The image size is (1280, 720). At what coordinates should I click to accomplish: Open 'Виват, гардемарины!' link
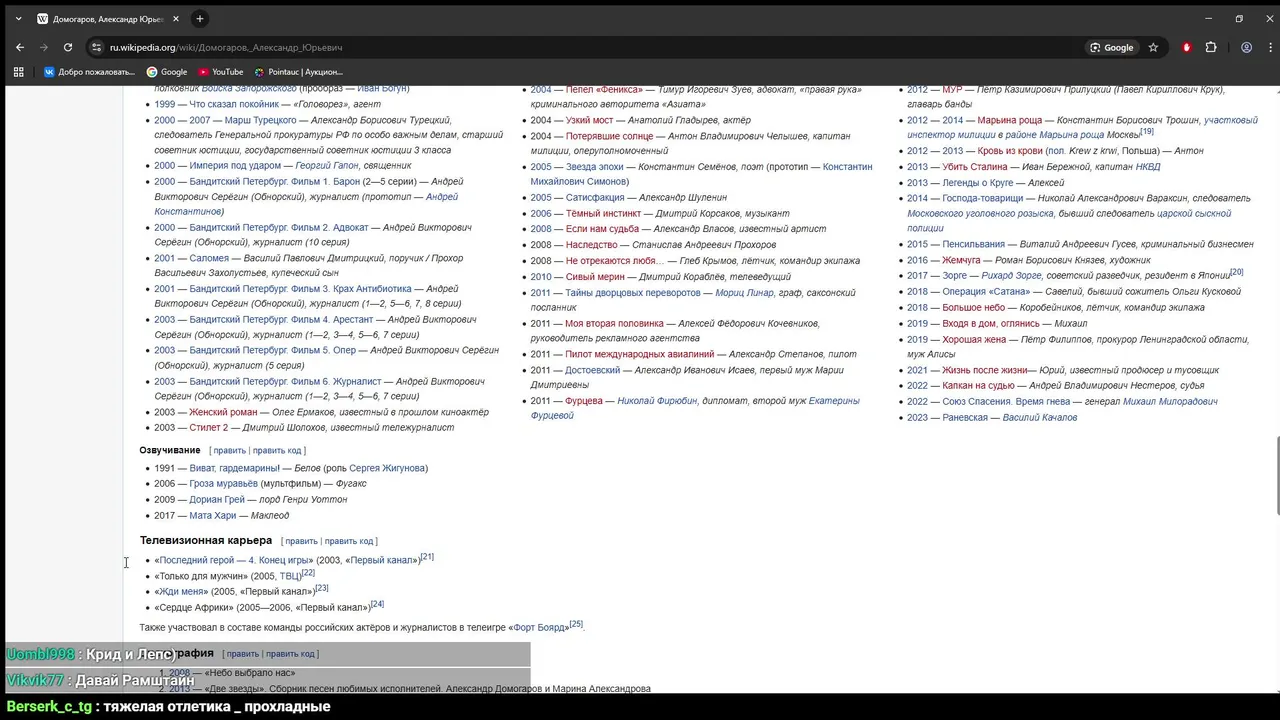pyautogui.click(x=234, y=468)
